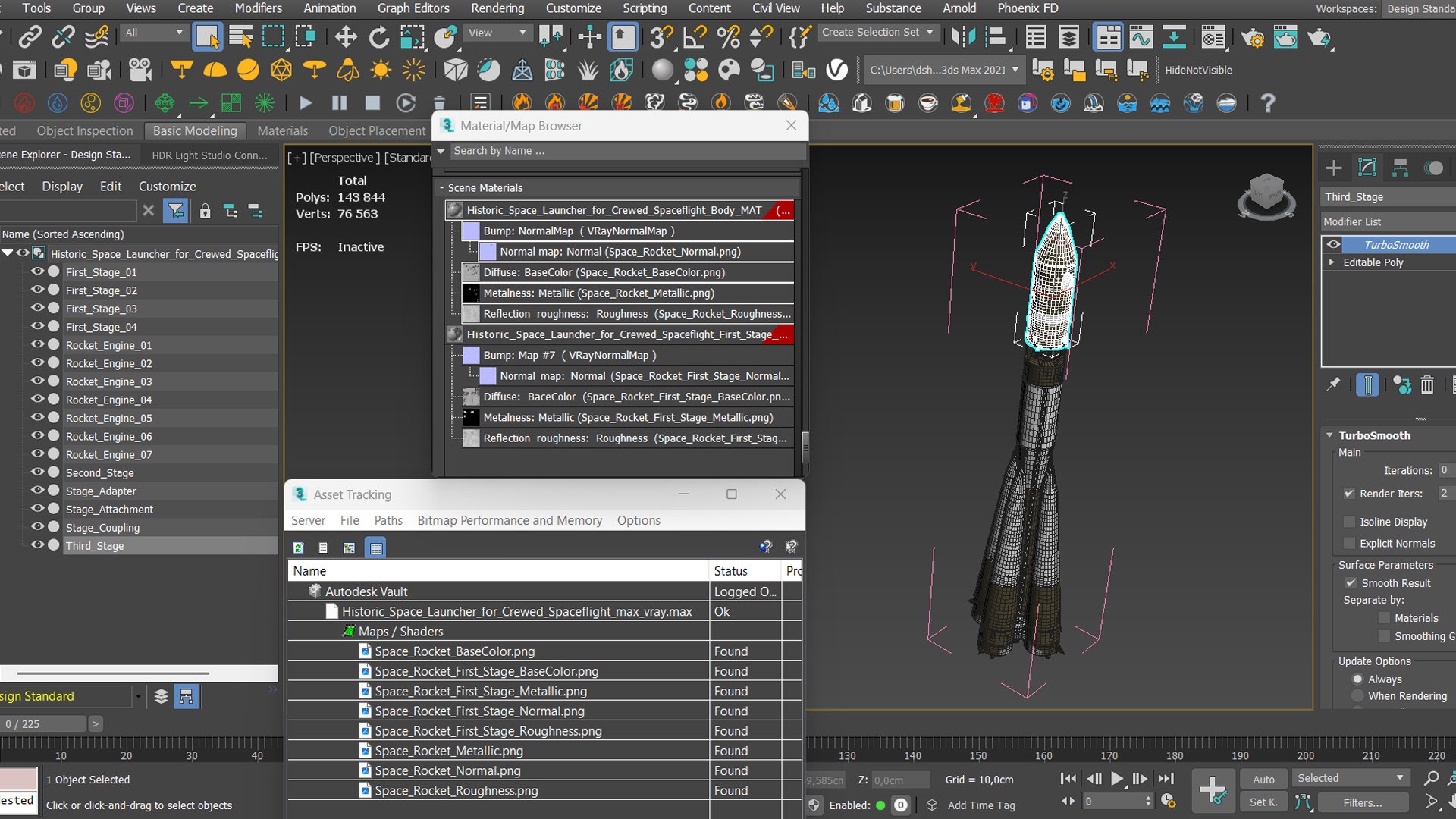Click the sun light creation icon

point(381,70)
